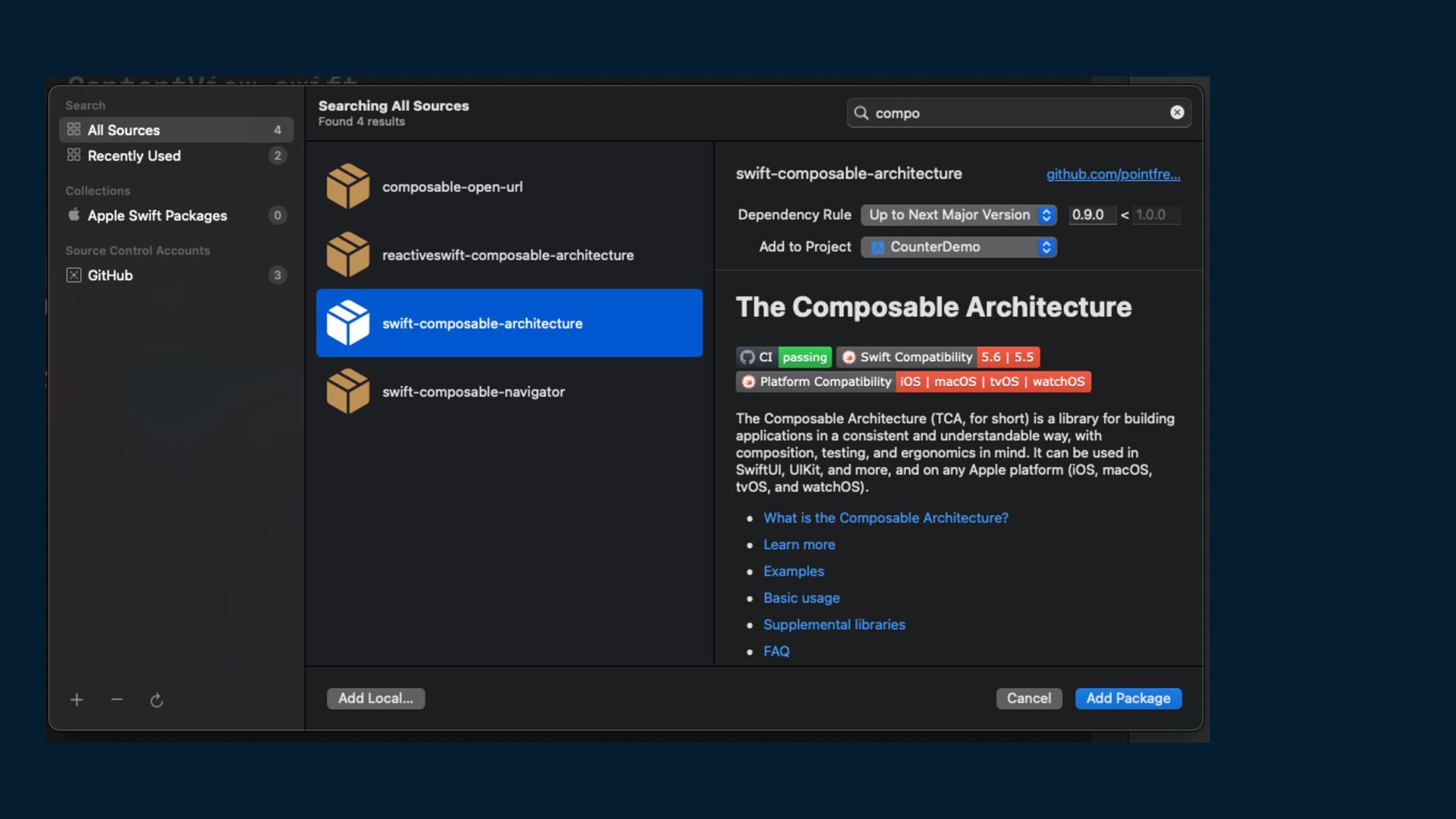Click the maximum version field 1.0.0
Screen dimensions: 1456x819
click(x=1156, y=215)
